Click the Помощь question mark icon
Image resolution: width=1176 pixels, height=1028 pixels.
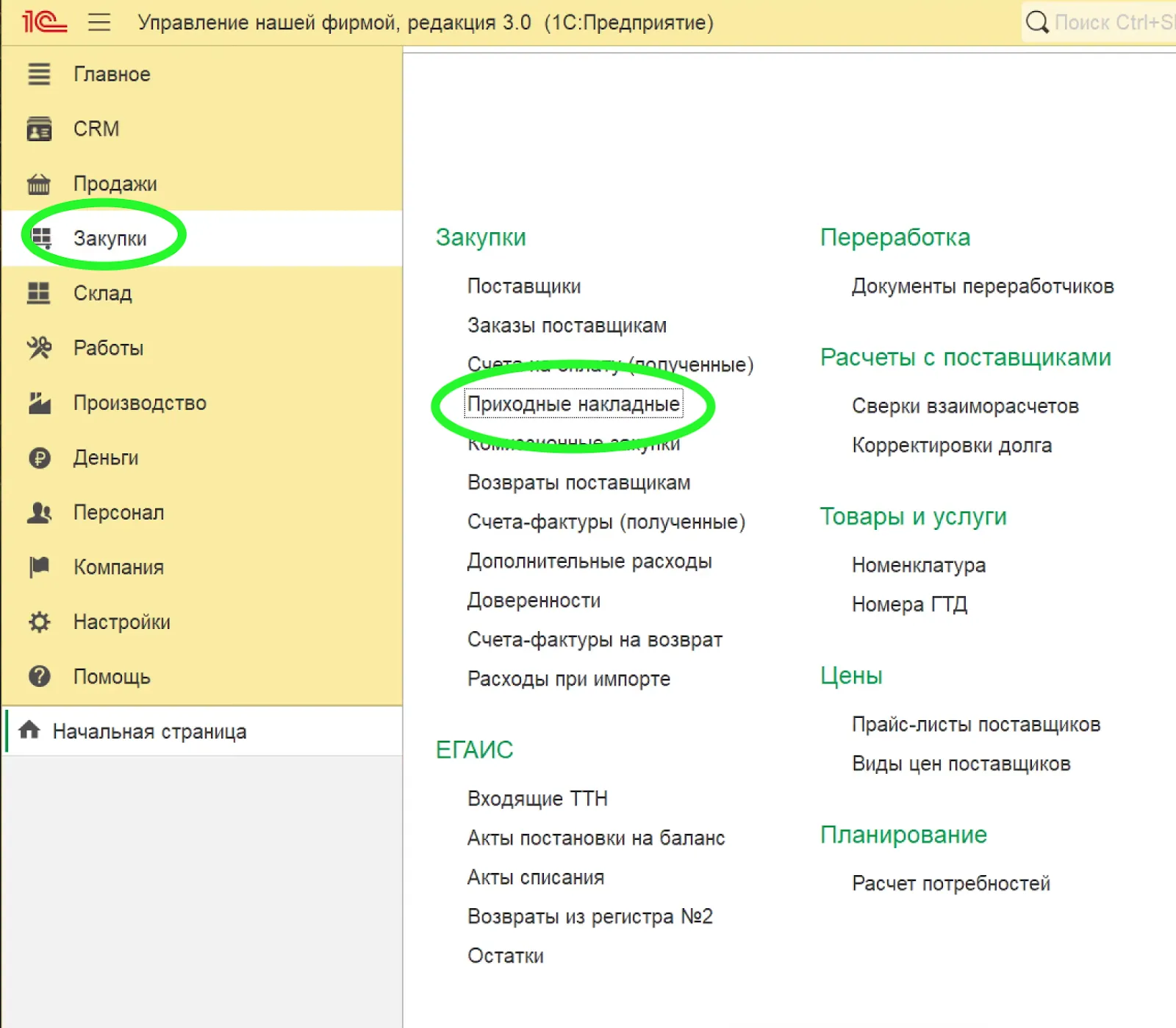(39, 677)
